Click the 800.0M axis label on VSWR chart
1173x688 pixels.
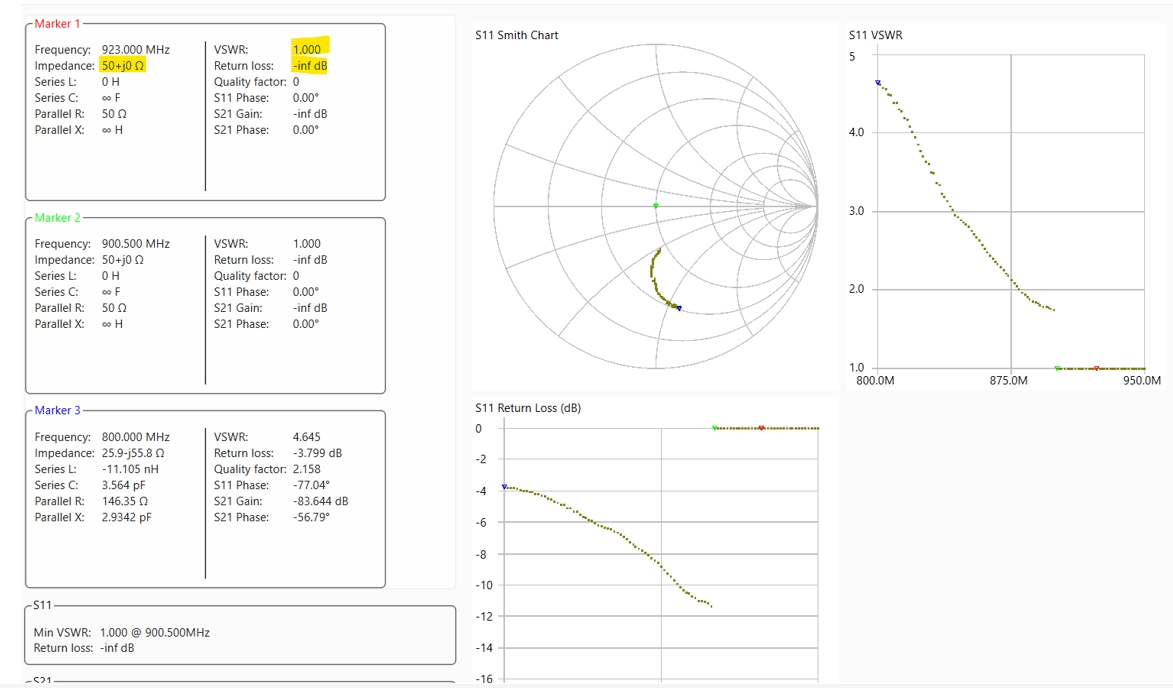pos(875,381)
